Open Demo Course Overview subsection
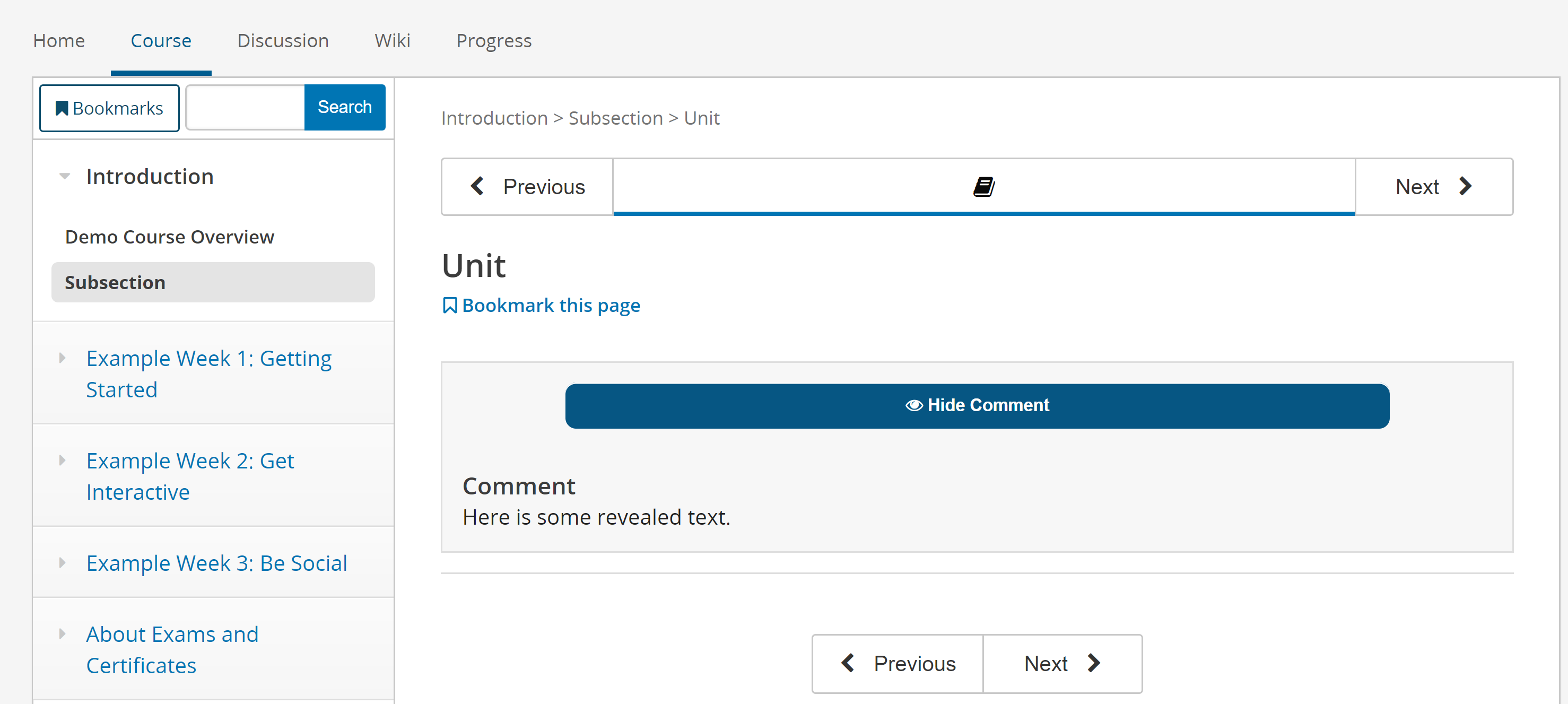 click(170, 237)
